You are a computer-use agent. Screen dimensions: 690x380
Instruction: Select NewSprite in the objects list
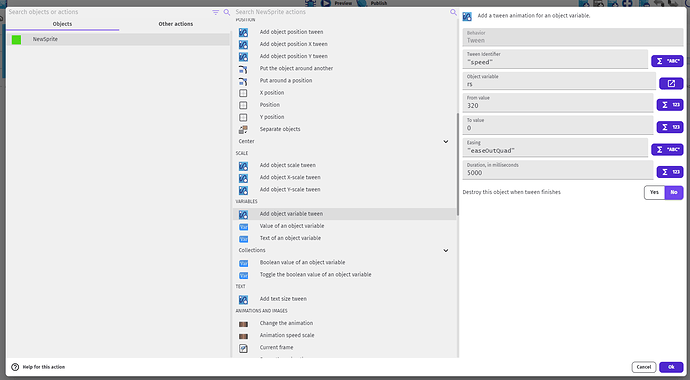(119, 40)
